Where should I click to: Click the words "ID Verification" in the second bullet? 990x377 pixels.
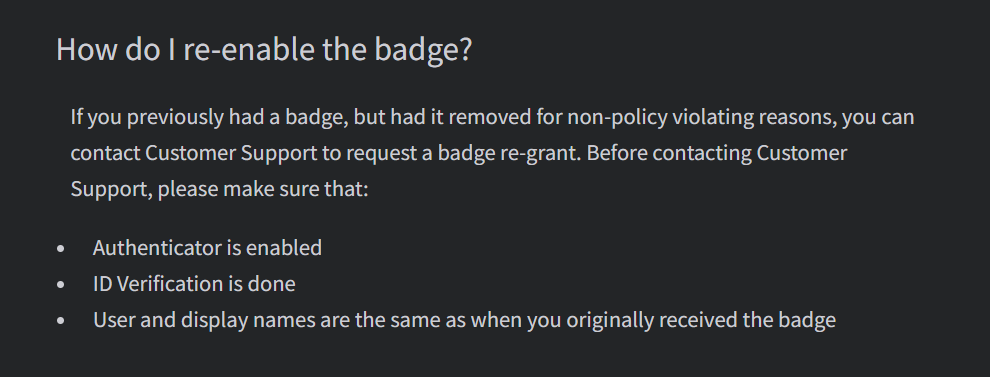point(158,284)
